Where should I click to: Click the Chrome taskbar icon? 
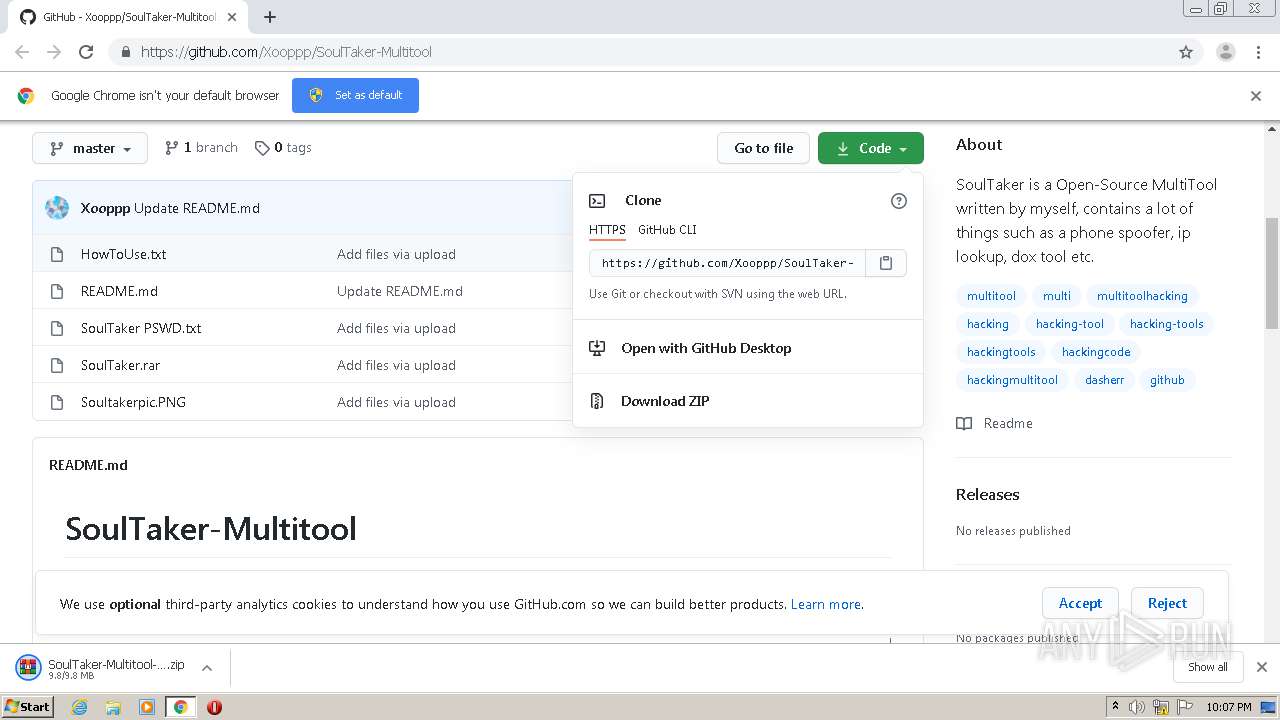181,707
